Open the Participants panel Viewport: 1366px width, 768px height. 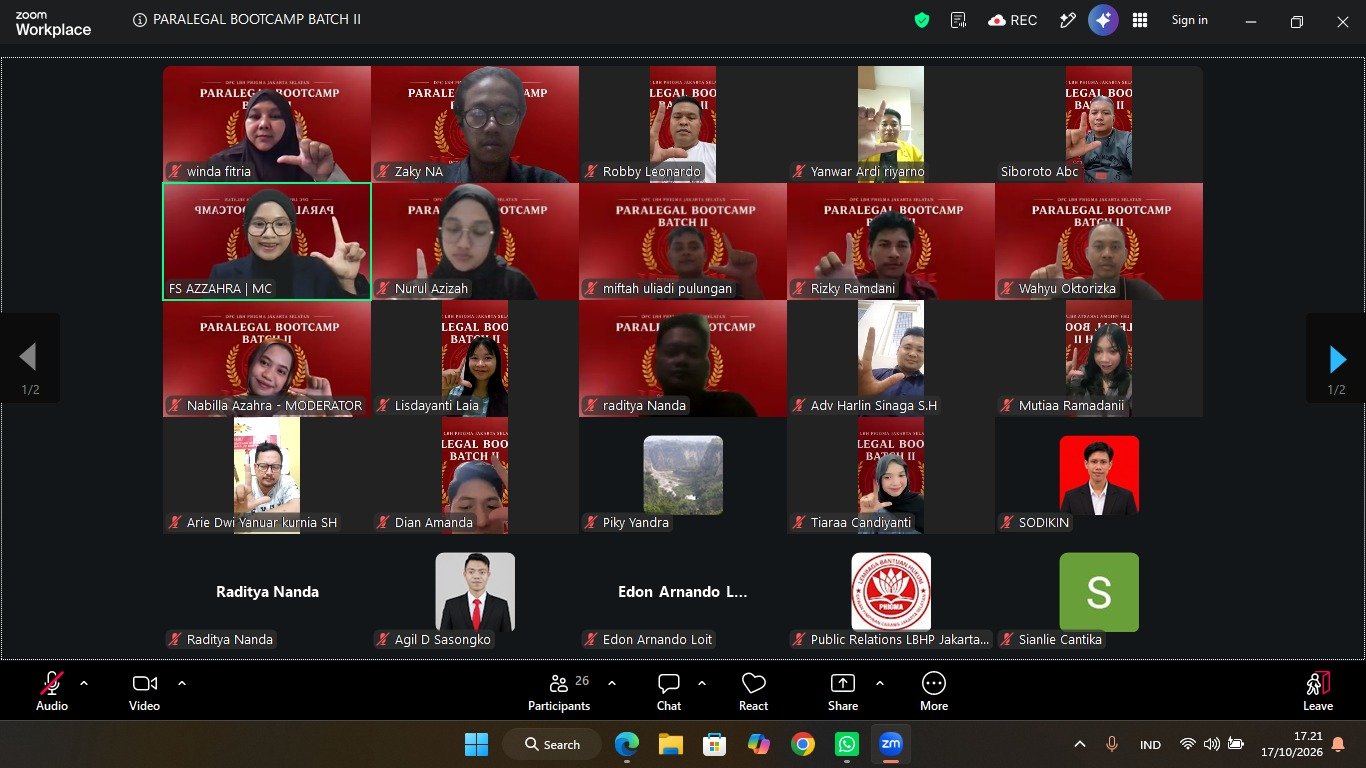click(x=559, y=692)
